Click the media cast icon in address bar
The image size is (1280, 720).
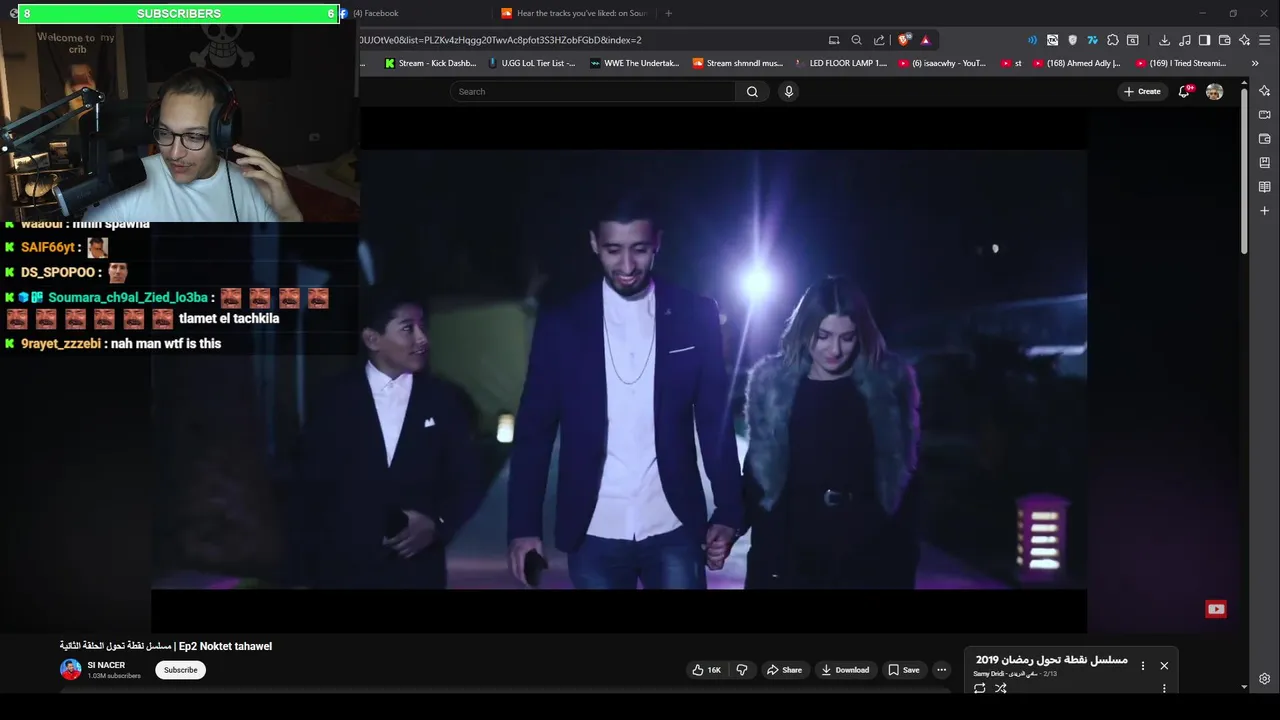[834, 40]
